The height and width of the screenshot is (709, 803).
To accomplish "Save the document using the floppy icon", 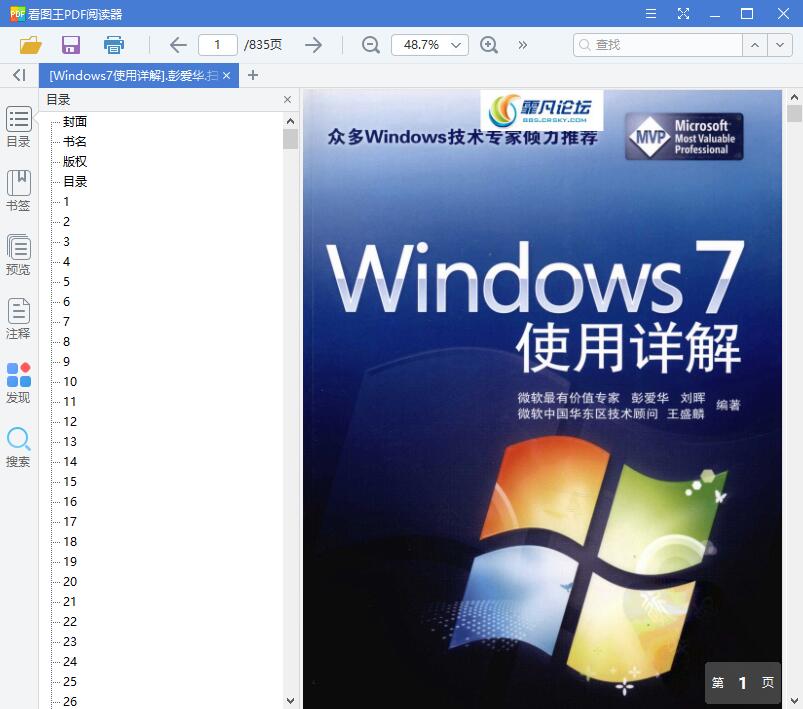I will point(71,45).
